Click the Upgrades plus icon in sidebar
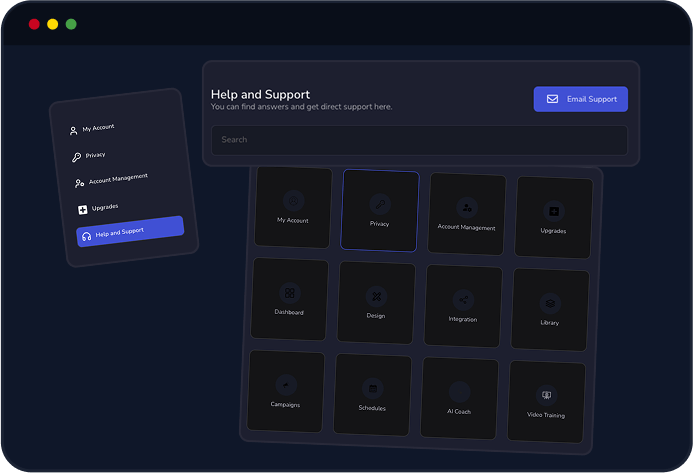Image resolution: width=693 pixels, height=473 pixels. [x=82, y=210]
